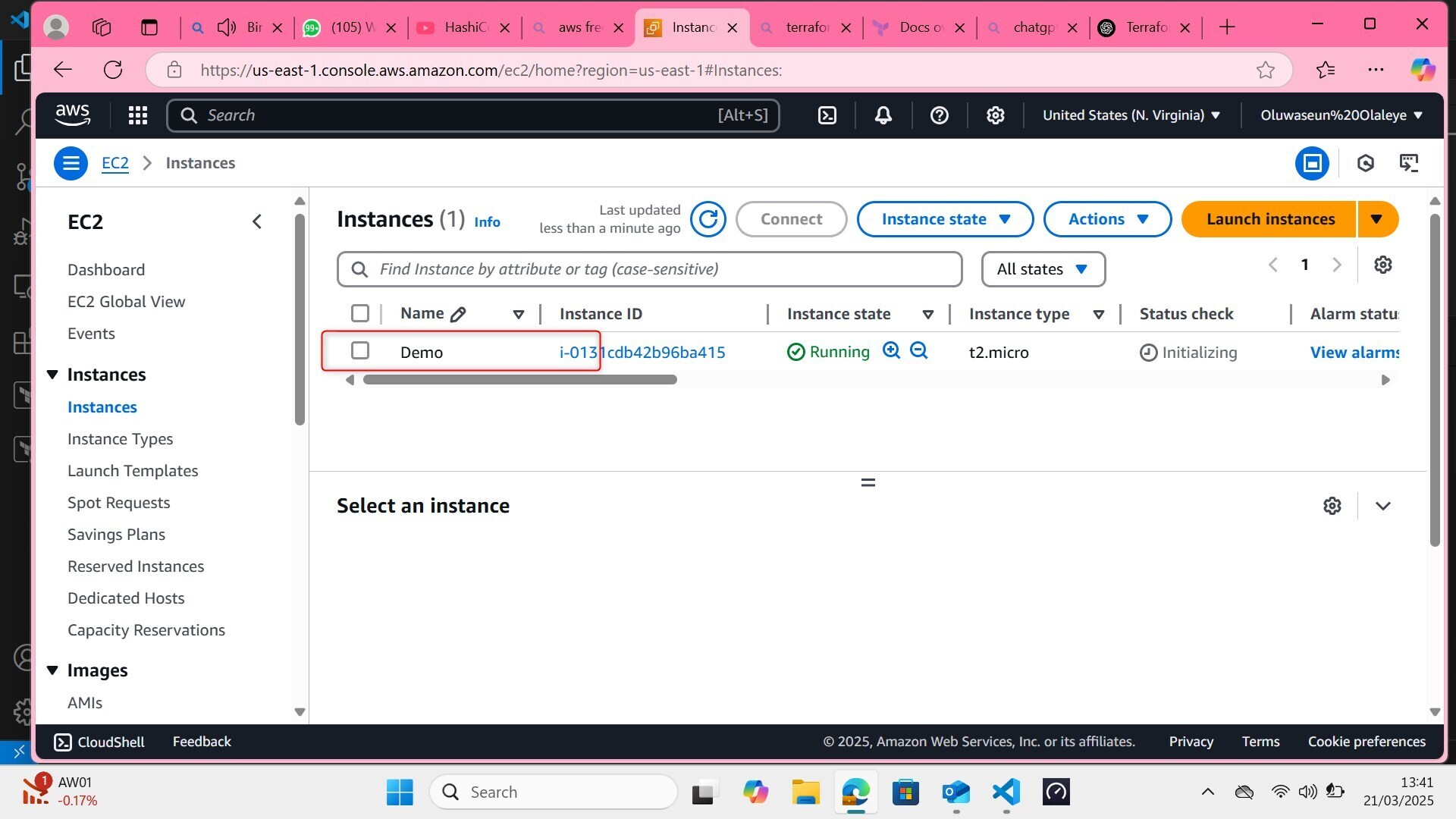
Task: Open the Info link beside Instances
Action: (487, 221)
